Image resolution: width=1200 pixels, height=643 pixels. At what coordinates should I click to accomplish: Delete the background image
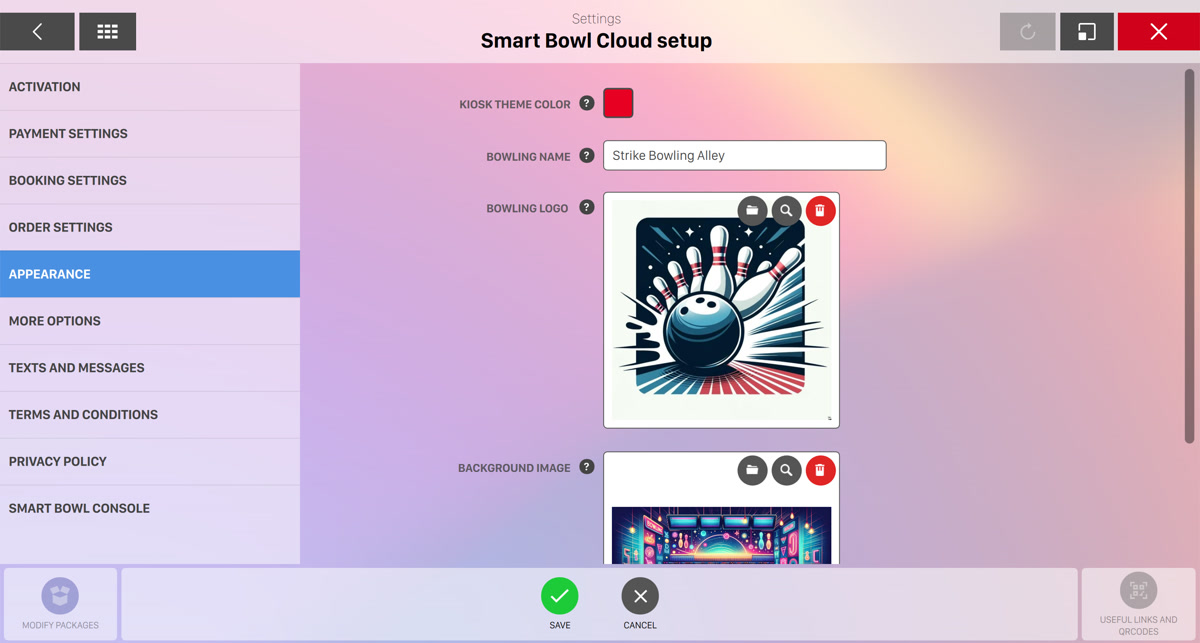(820, 470)
